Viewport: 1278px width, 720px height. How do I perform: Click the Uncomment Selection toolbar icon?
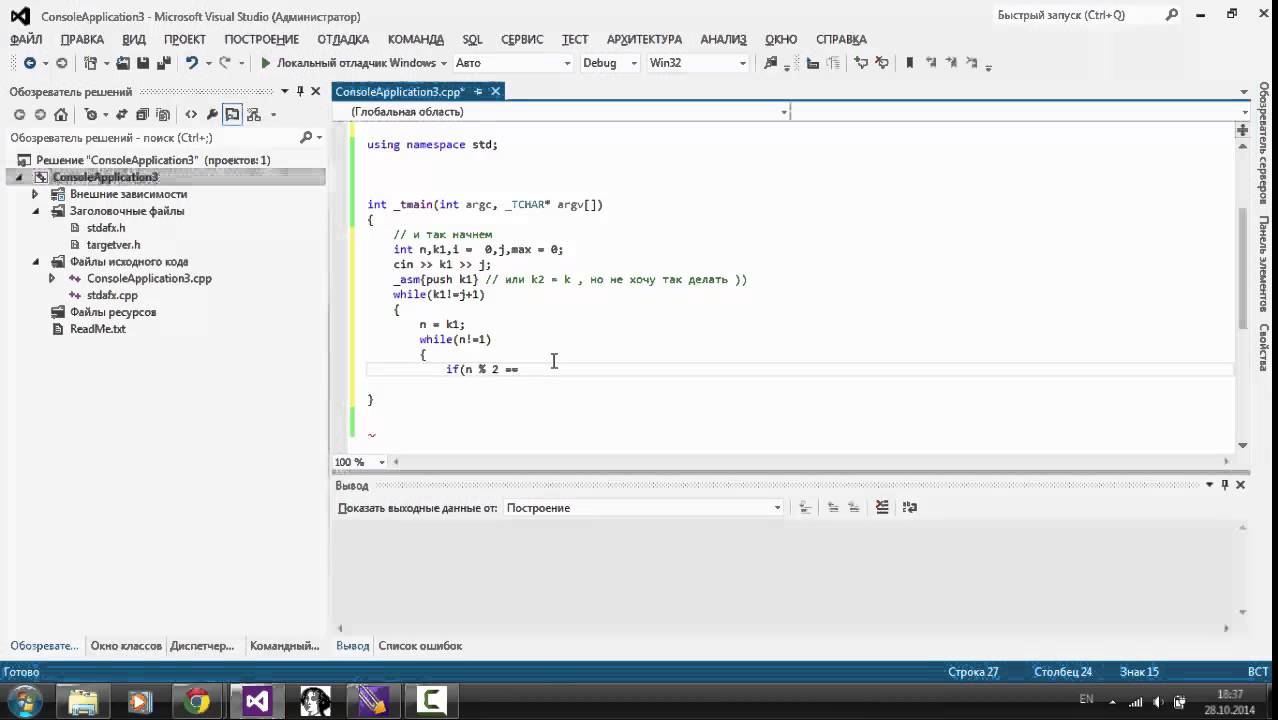pyautogui.click(x=882, y=63)
